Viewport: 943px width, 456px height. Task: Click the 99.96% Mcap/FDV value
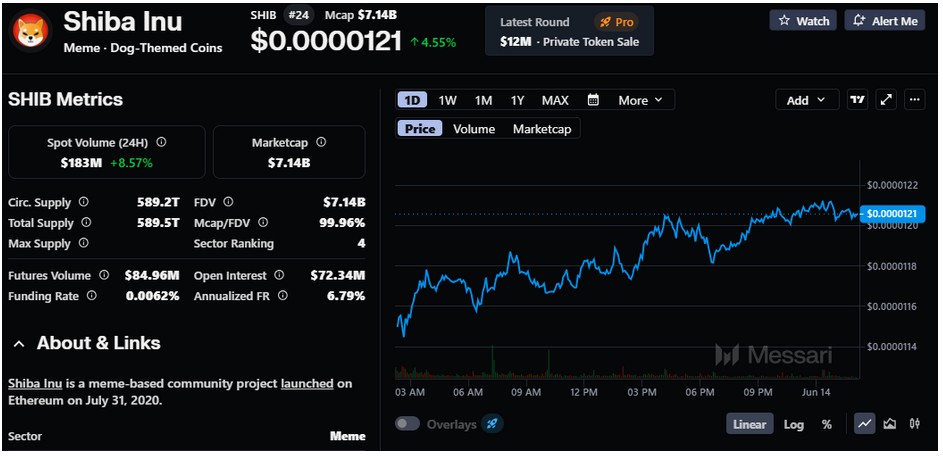[x=342, y=223]
